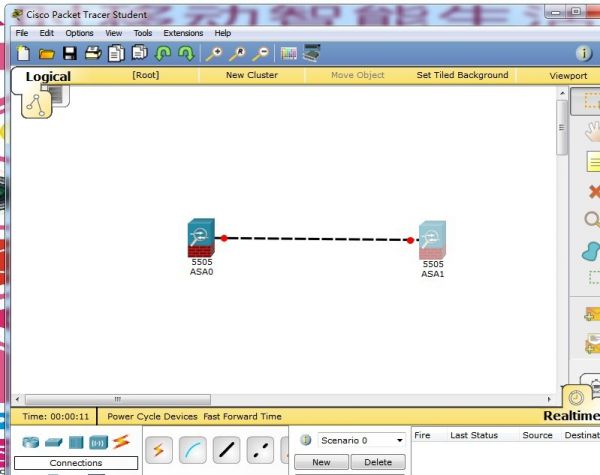This screenshot has height=475, width=600.
Task: Open the drawing palette icon
Action: point(289,53)
